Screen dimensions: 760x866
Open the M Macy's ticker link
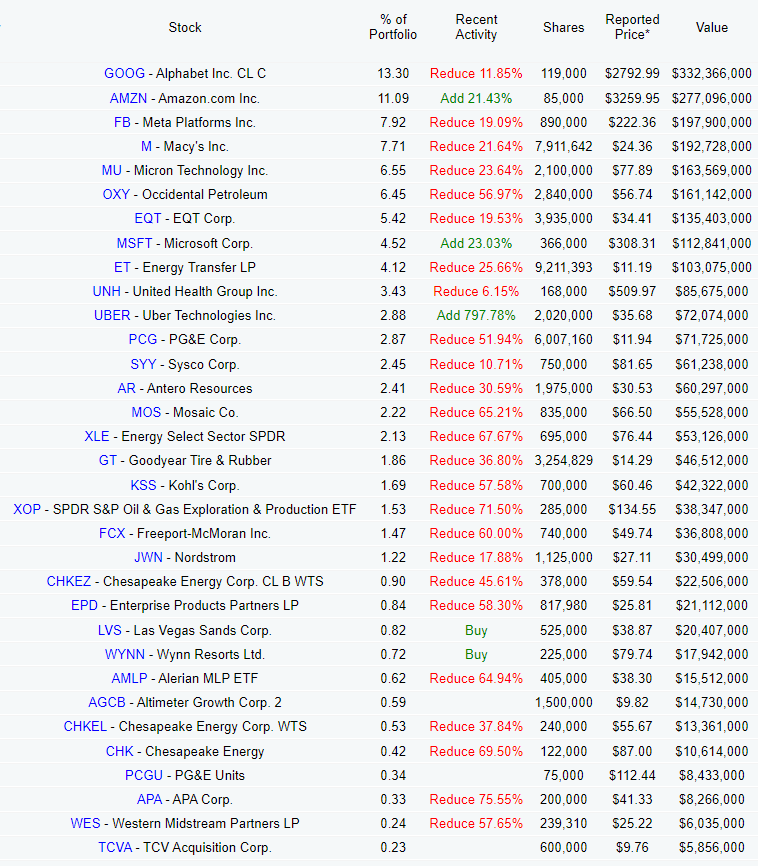click(146, 146)
